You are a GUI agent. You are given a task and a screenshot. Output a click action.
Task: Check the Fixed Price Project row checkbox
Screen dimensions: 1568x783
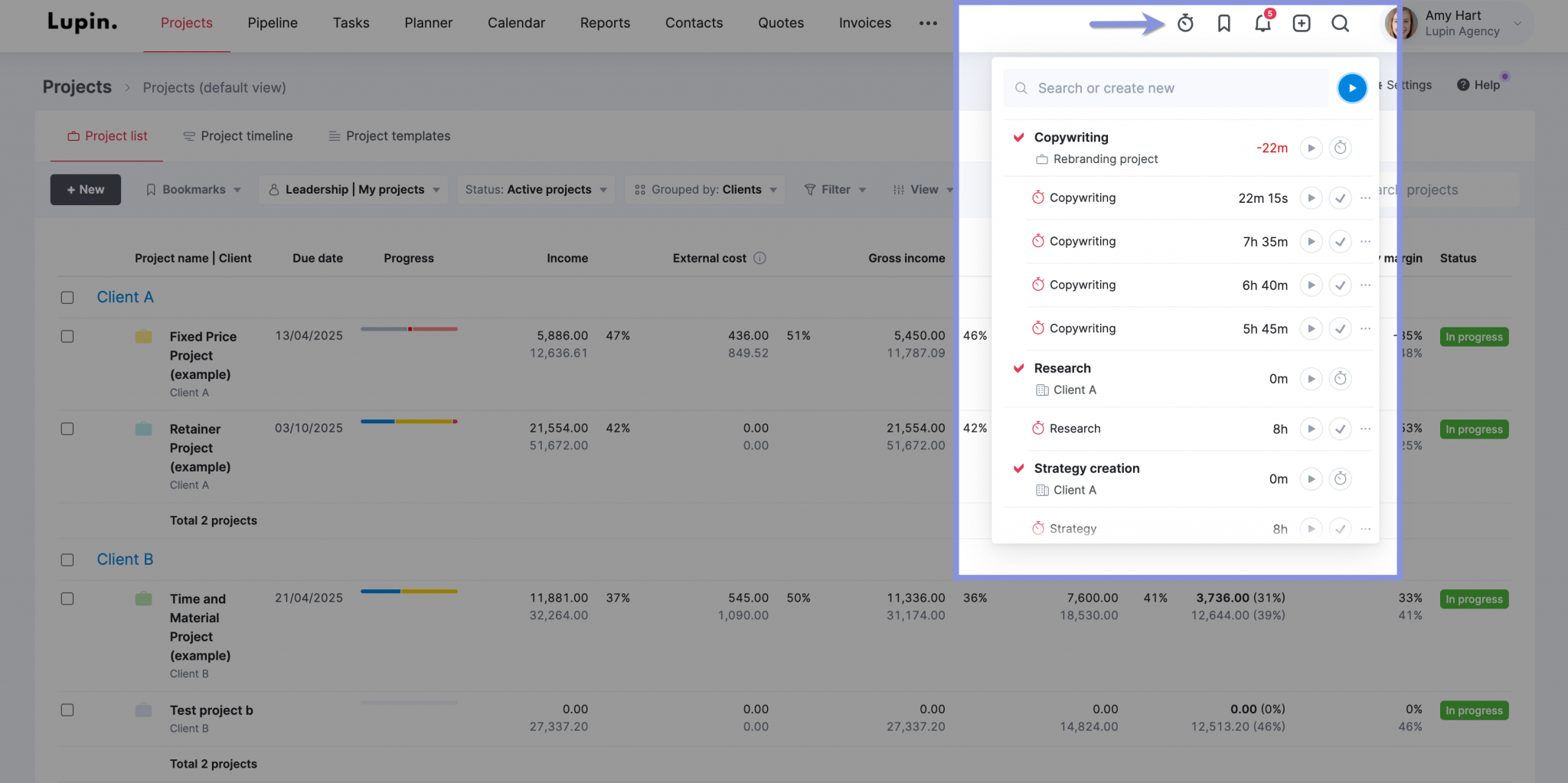[x=67, y=337]
